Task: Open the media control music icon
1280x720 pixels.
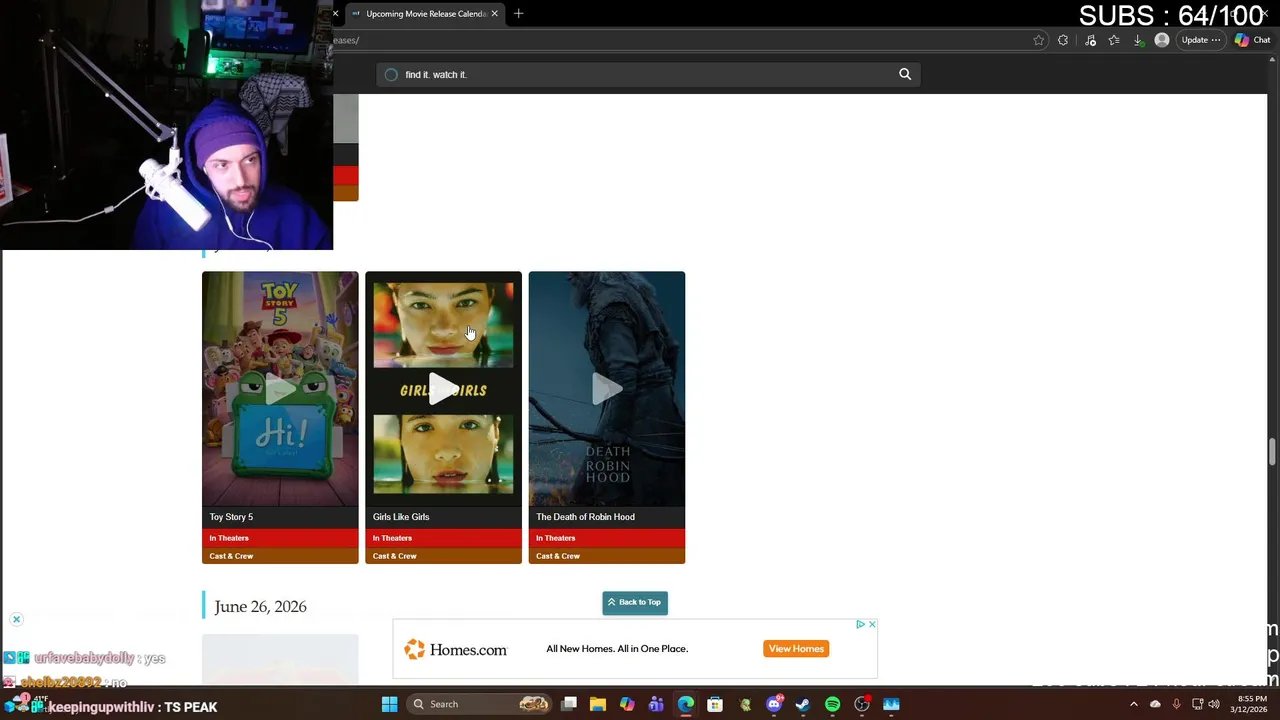Action: [1090, 40]
